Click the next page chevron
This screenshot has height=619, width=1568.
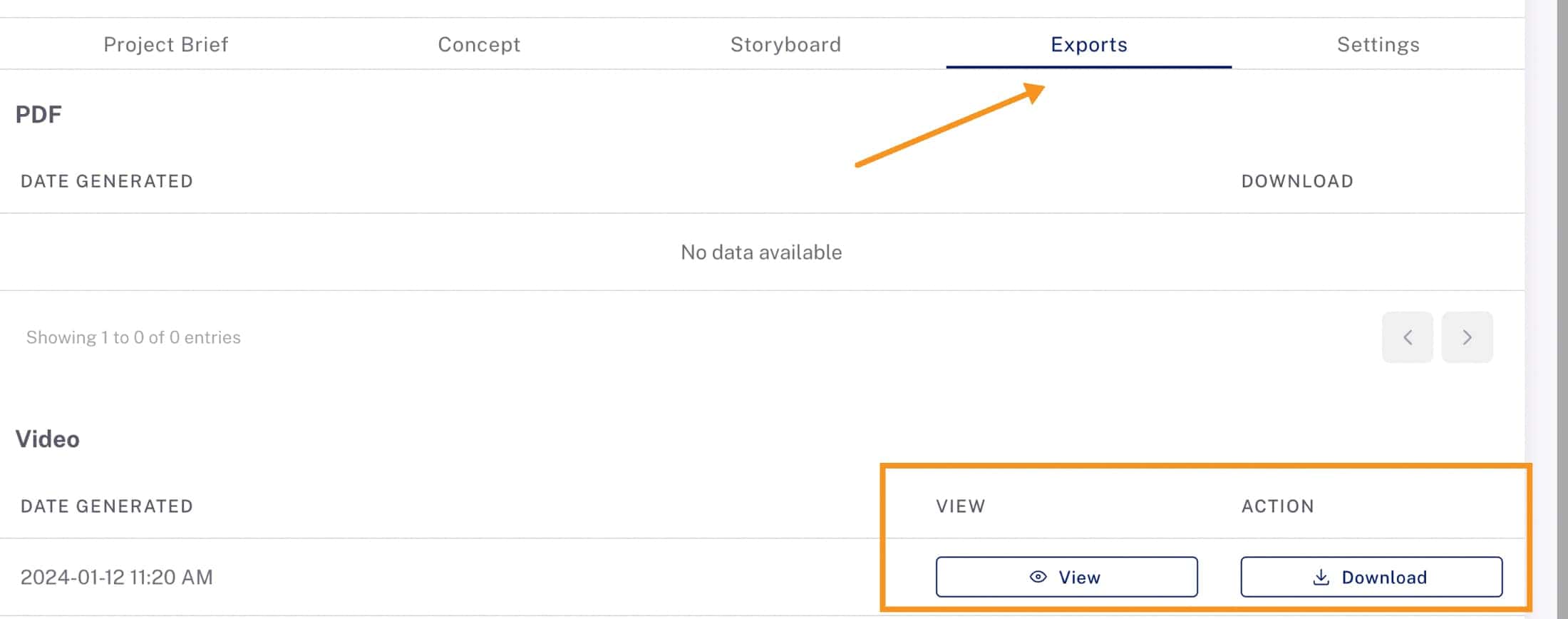[x=1467, y=337]
